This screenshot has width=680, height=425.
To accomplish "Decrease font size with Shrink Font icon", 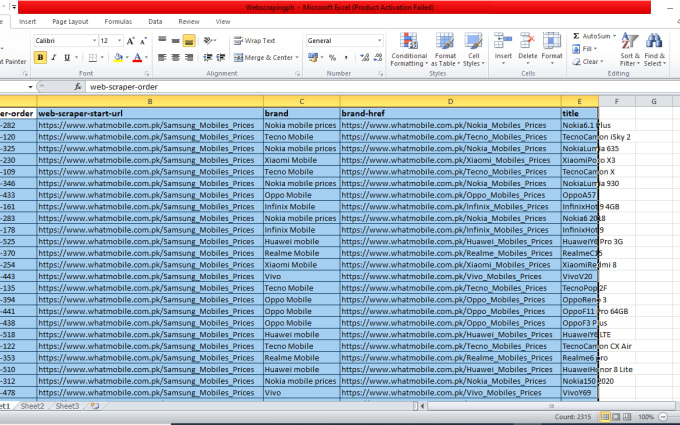I will [144, 41].
